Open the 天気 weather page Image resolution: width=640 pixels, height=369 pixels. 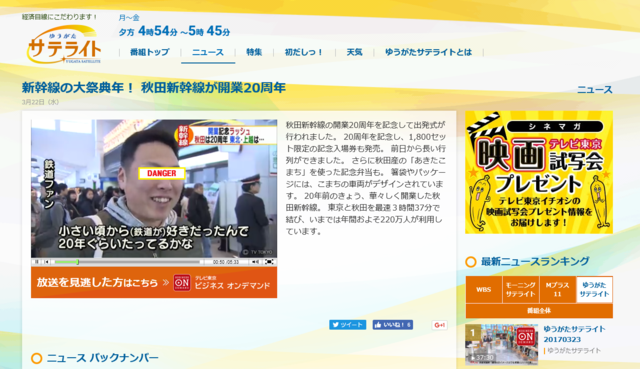354,52
